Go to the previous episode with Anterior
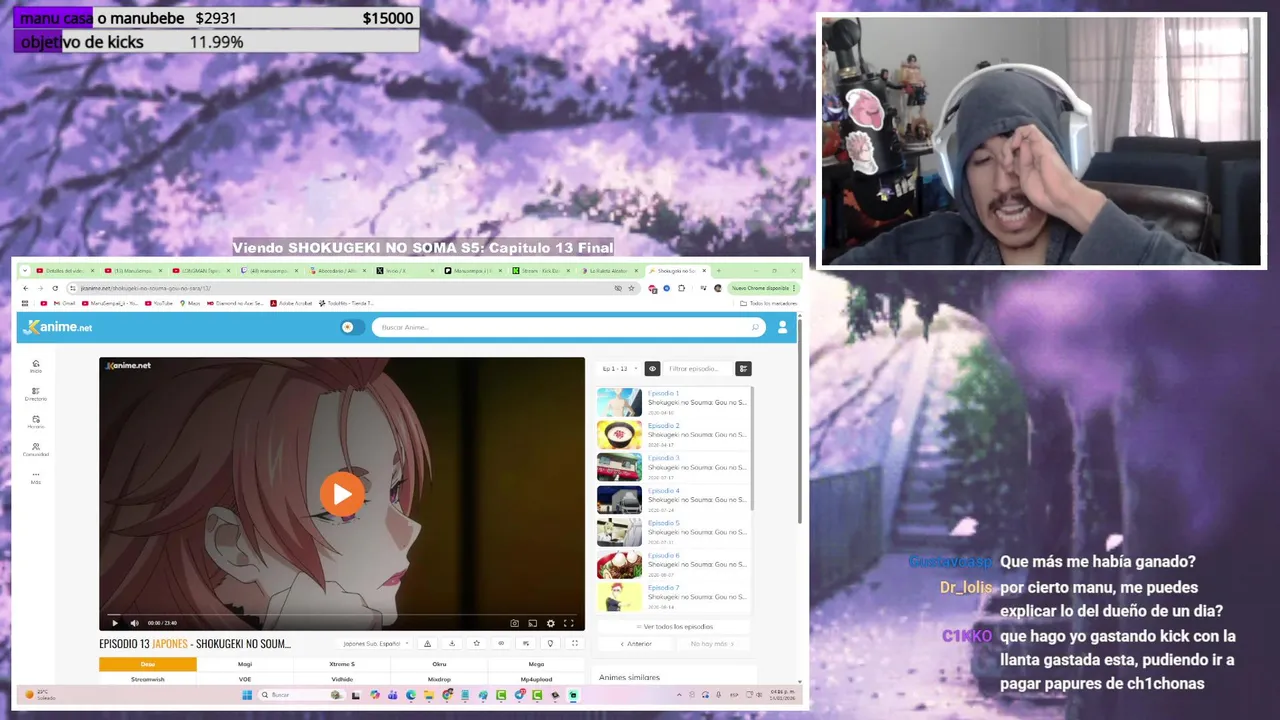 tap(636, 644)
